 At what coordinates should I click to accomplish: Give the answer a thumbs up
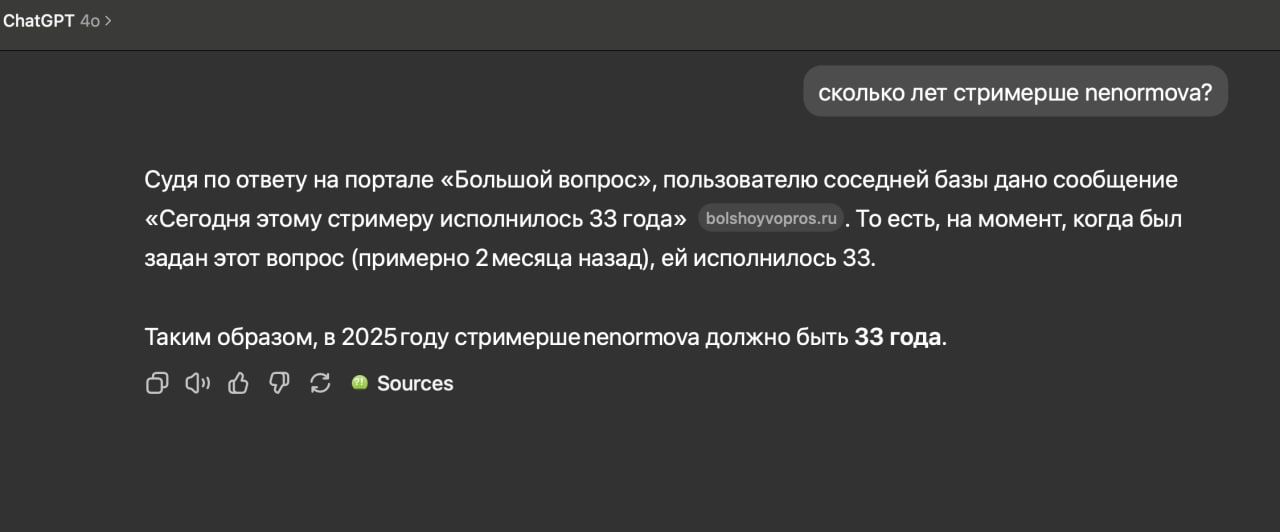point(239,383)
